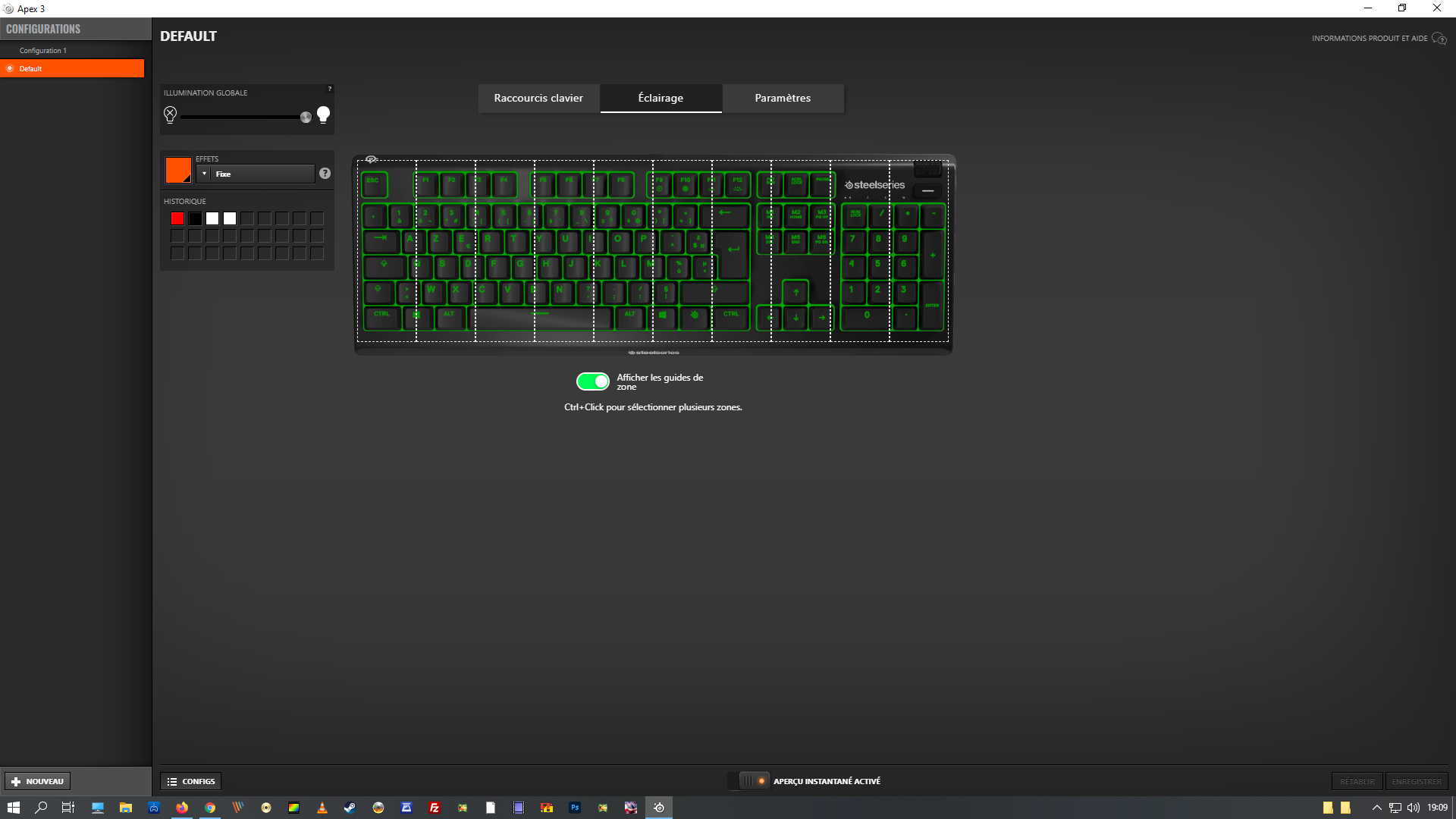Open the Configs button
The height and width of the screenshot is (819, 1456).
click(191, 781)
